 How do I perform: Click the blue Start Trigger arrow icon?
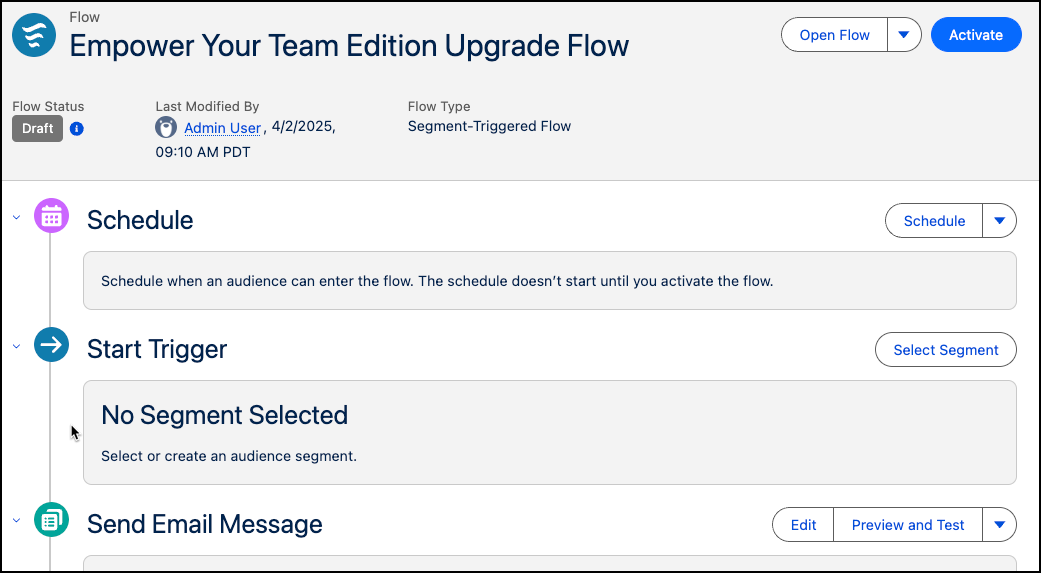52,345
